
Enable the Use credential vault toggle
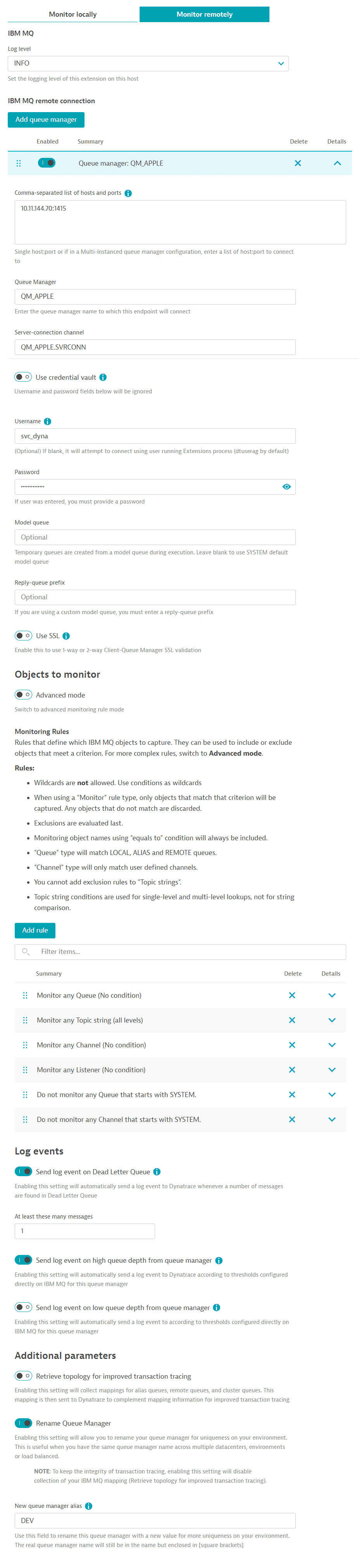(x=23, y=377)
